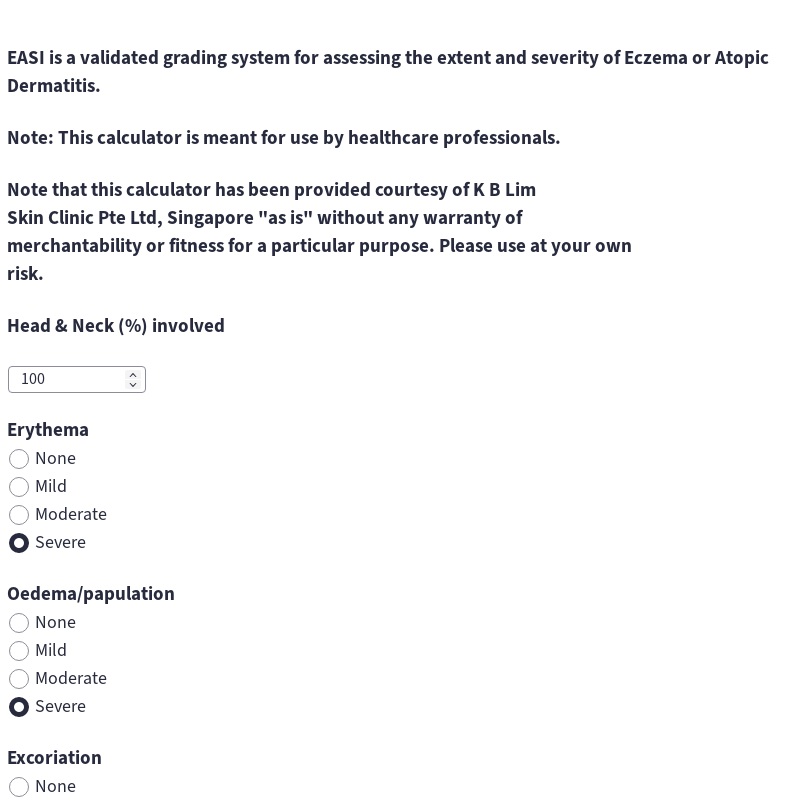The height and width of the screenshot is (800, 800).
Task: Click the warranty disclaimer paragraph
Action: pos(319,232)
